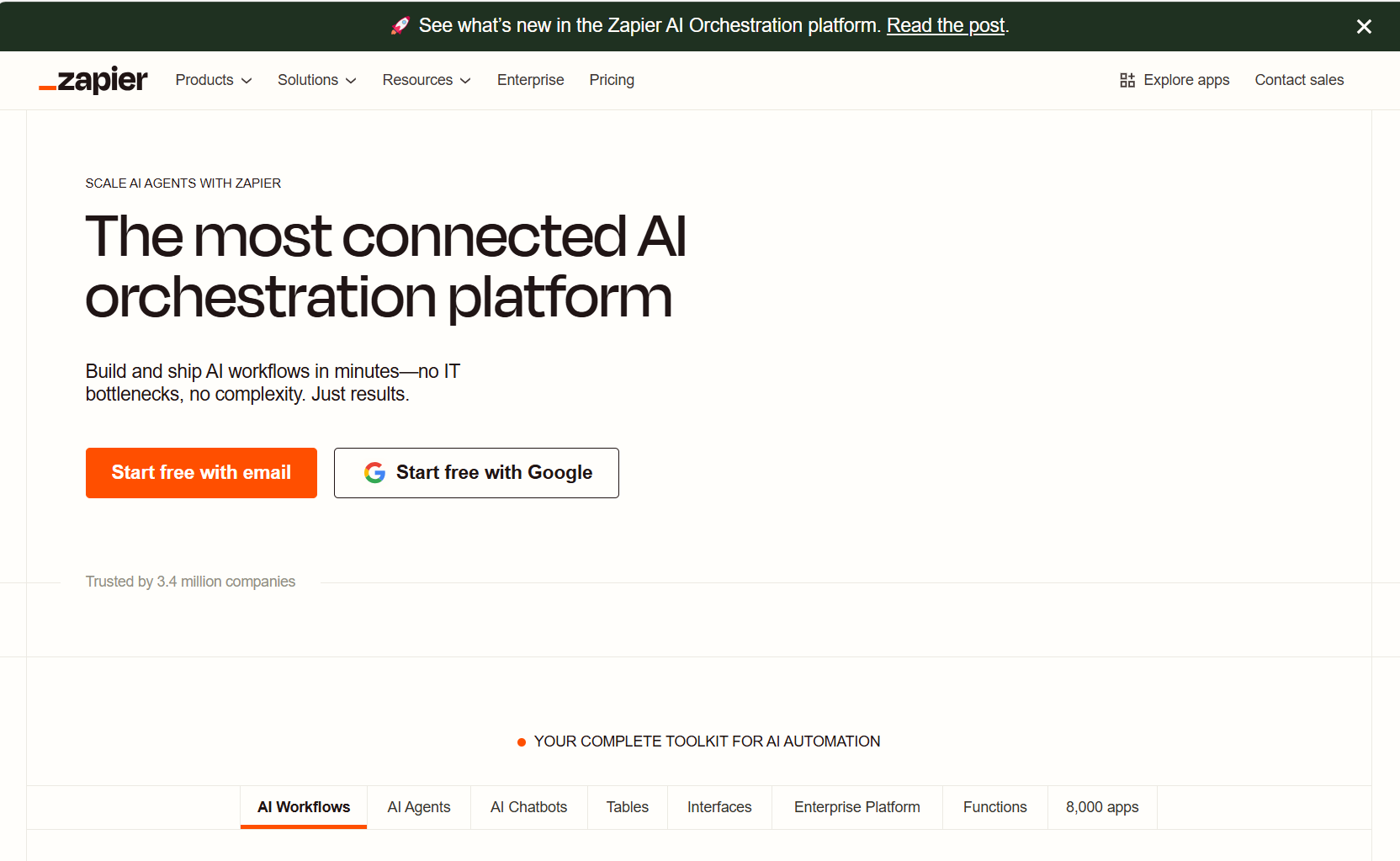Click the Zapier logo
The height and width of the screenshot is (861, 1400).
tap(93, 80)
